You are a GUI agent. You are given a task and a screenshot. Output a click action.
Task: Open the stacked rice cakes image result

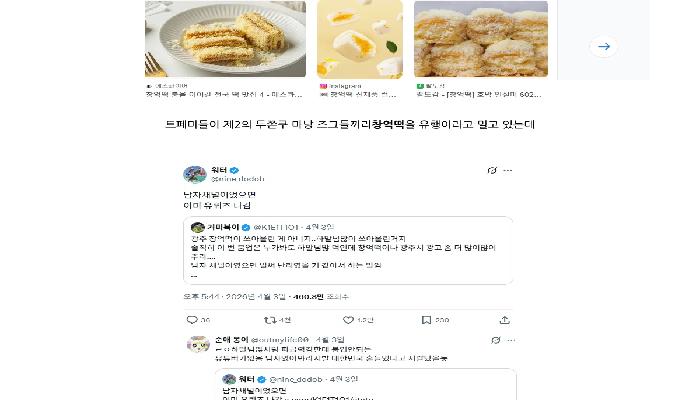tap(481, 38)
